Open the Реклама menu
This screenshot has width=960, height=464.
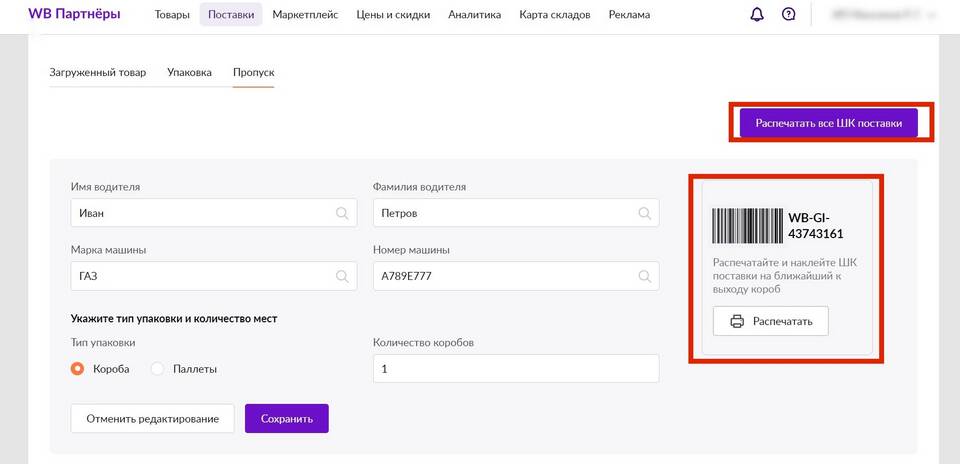629,15
